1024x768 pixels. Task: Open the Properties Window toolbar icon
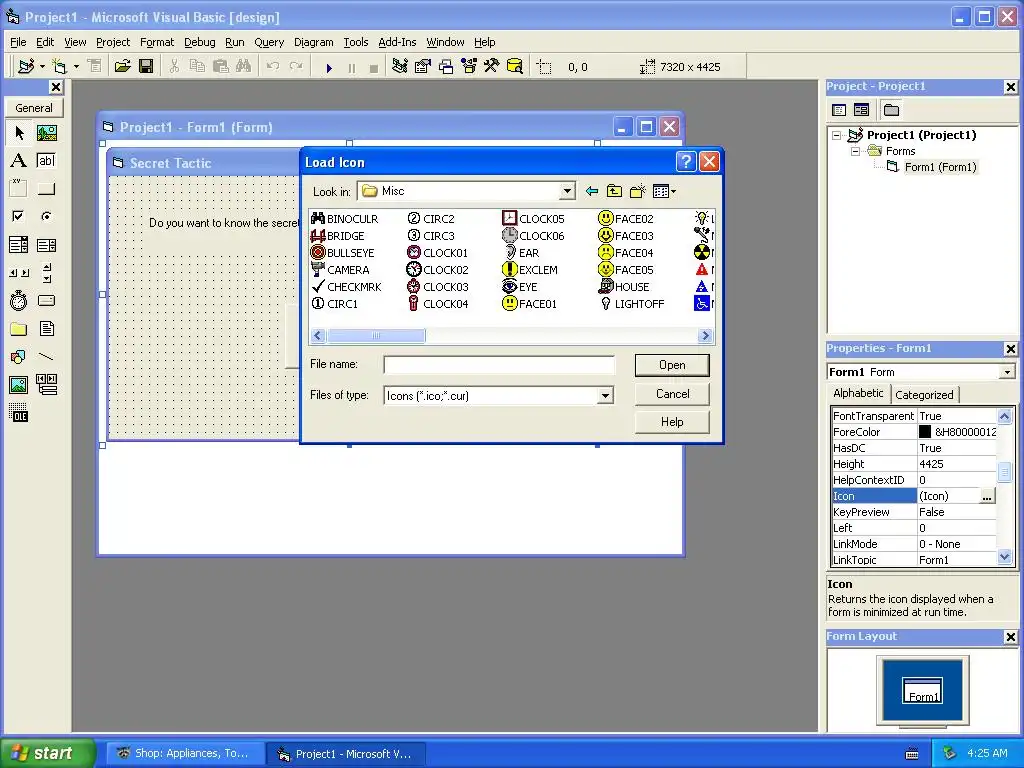pyautogui.click(x=423, y=66)
